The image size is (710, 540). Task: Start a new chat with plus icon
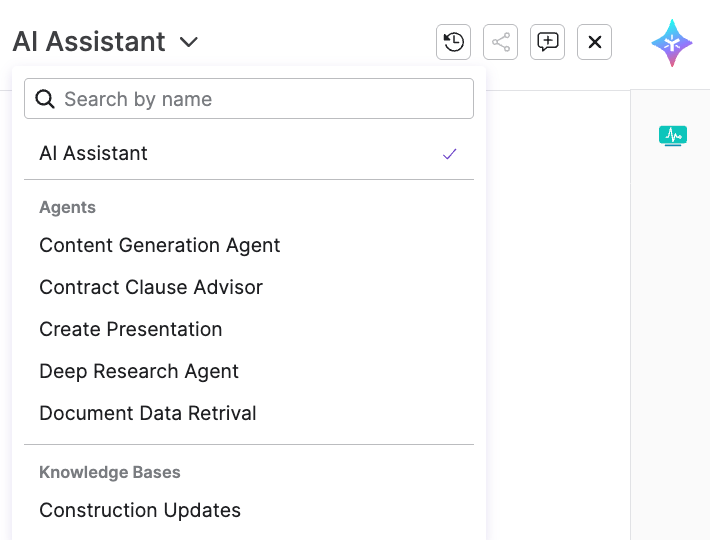[547, 42]
